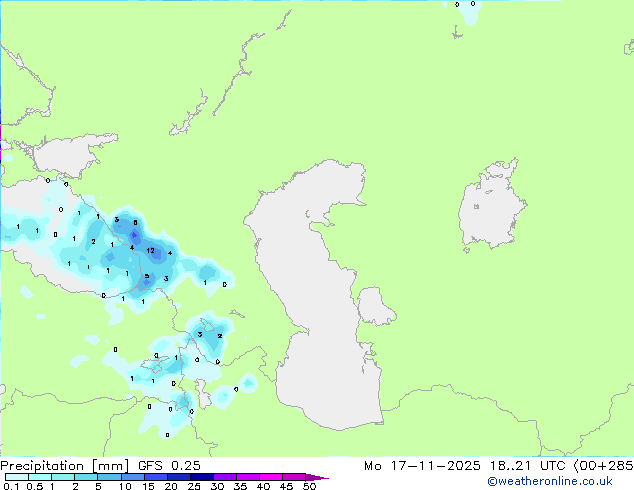
Task: Click the 5 to 10 mm legend swatch
Action: click(x=109, y=477)
